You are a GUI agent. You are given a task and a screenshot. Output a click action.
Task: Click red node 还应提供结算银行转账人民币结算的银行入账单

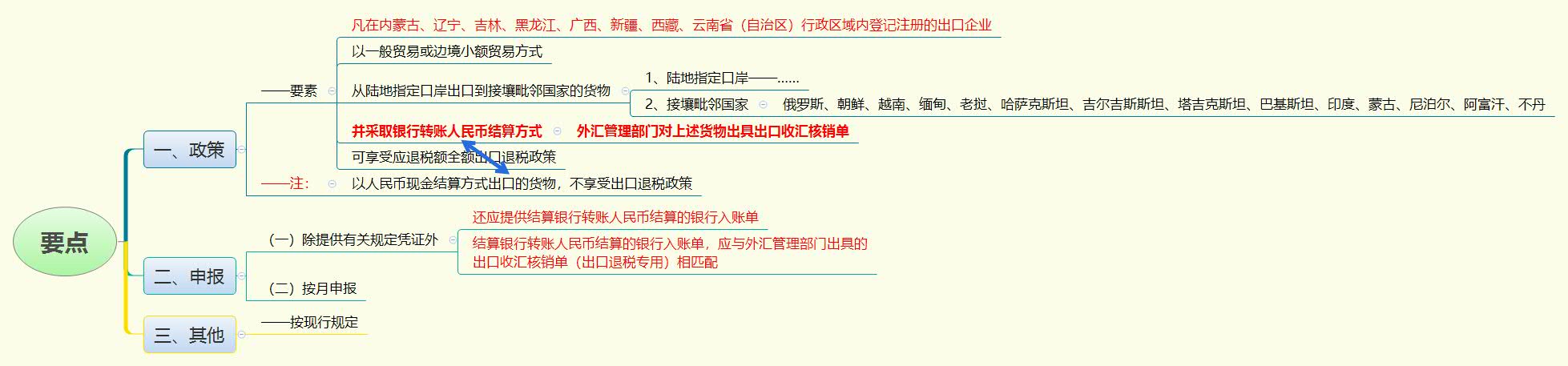coord(615,217)
